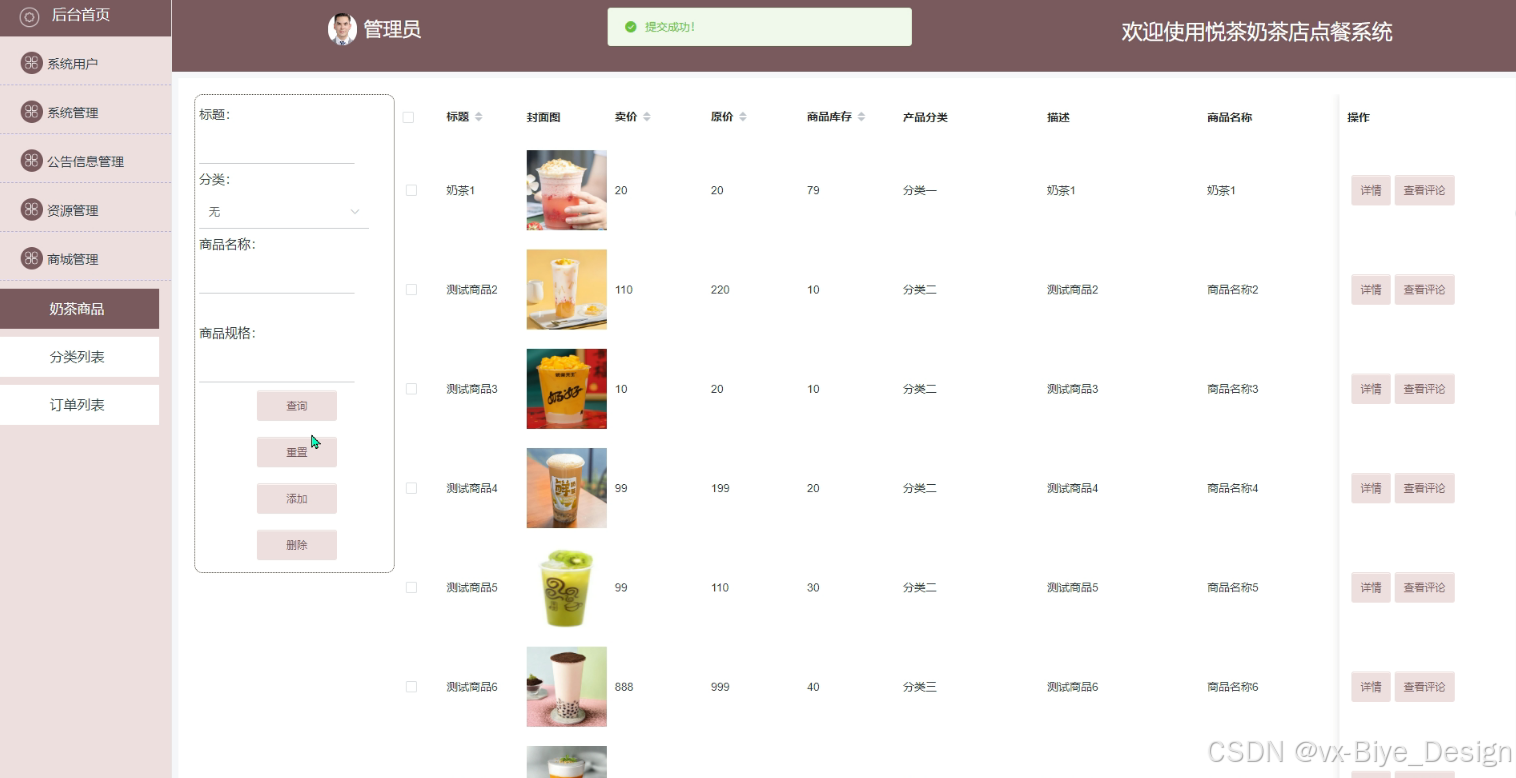The height and width of the screenshot is (778, 1516).
Task: Check the 测试商品6 row checkbox
Action: [x=411, y=686]
